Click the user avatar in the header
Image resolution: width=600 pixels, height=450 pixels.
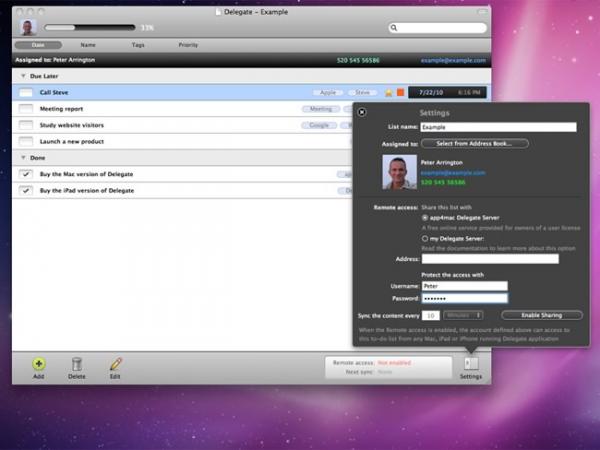tap(28, 27)
